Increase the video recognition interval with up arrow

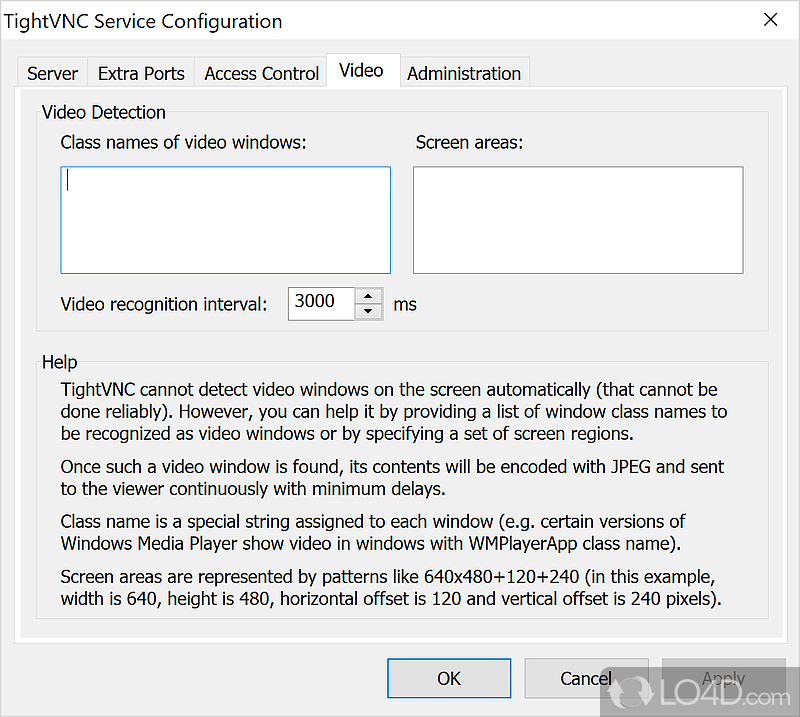click(369, 296)
